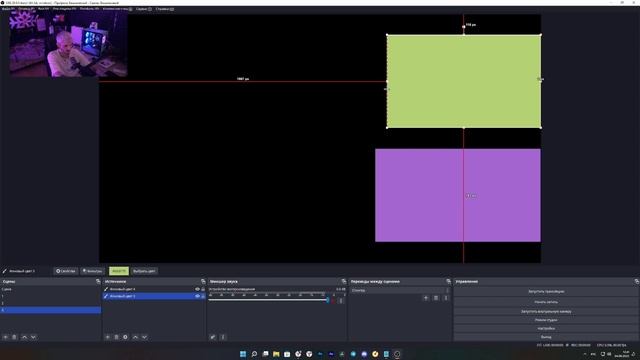Viewport: 640px width, 360px height.
Task: Select source row Фоновый цвет 4
Action: tap(154, 289)
